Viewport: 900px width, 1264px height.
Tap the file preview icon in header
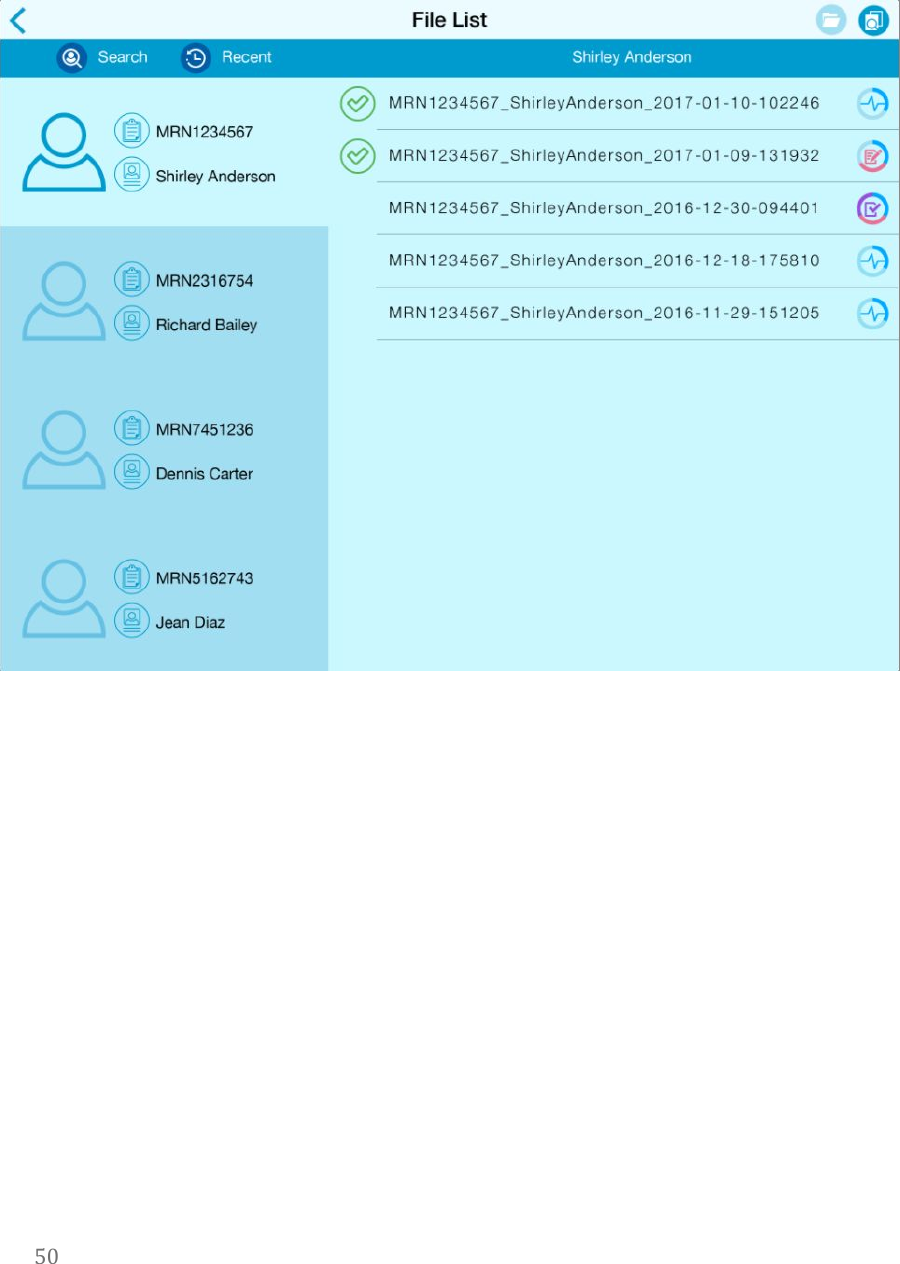873,20
